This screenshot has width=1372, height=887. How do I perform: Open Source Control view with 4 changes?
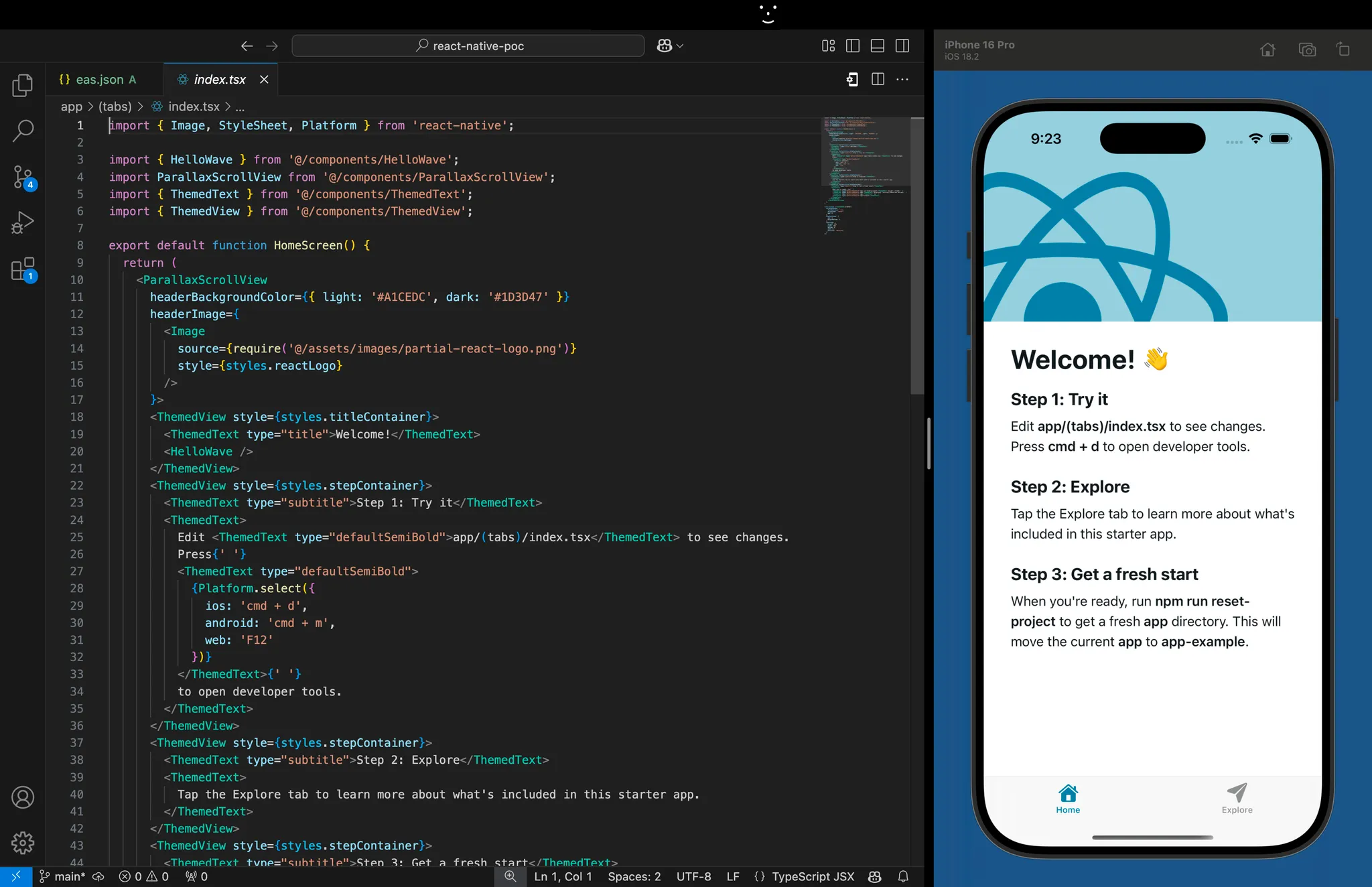tap(22, 177)
